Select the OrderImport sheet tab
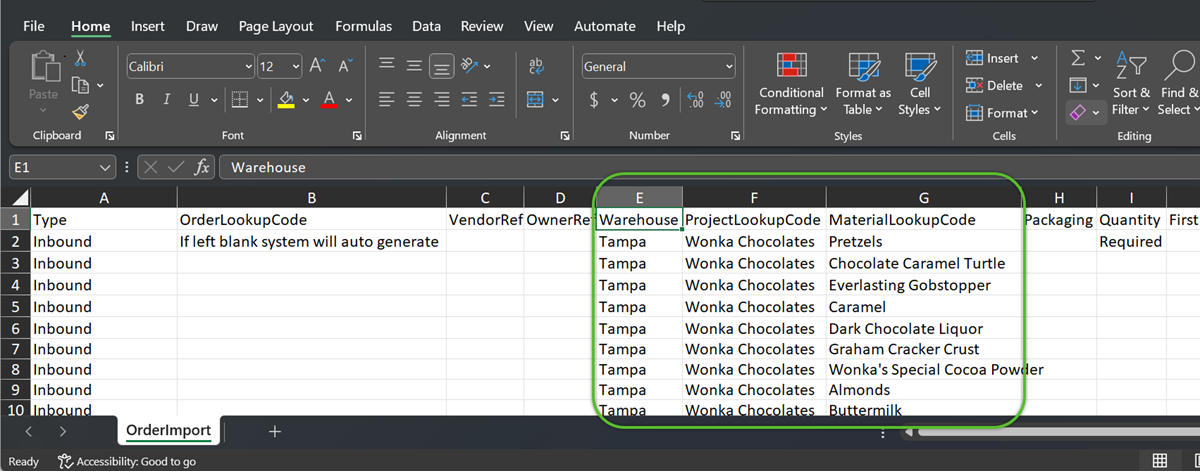 point(169,431)
